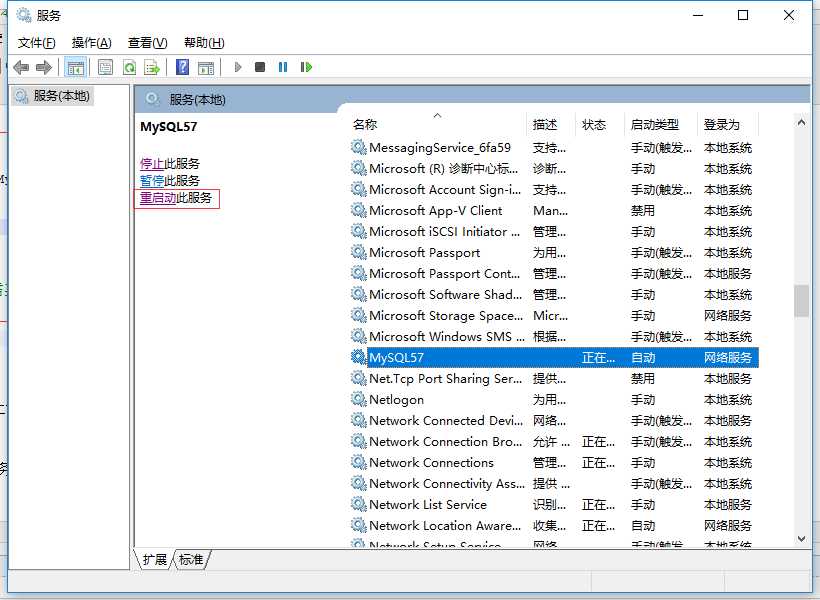Click the Stop service square icon

tap(260, 67)
